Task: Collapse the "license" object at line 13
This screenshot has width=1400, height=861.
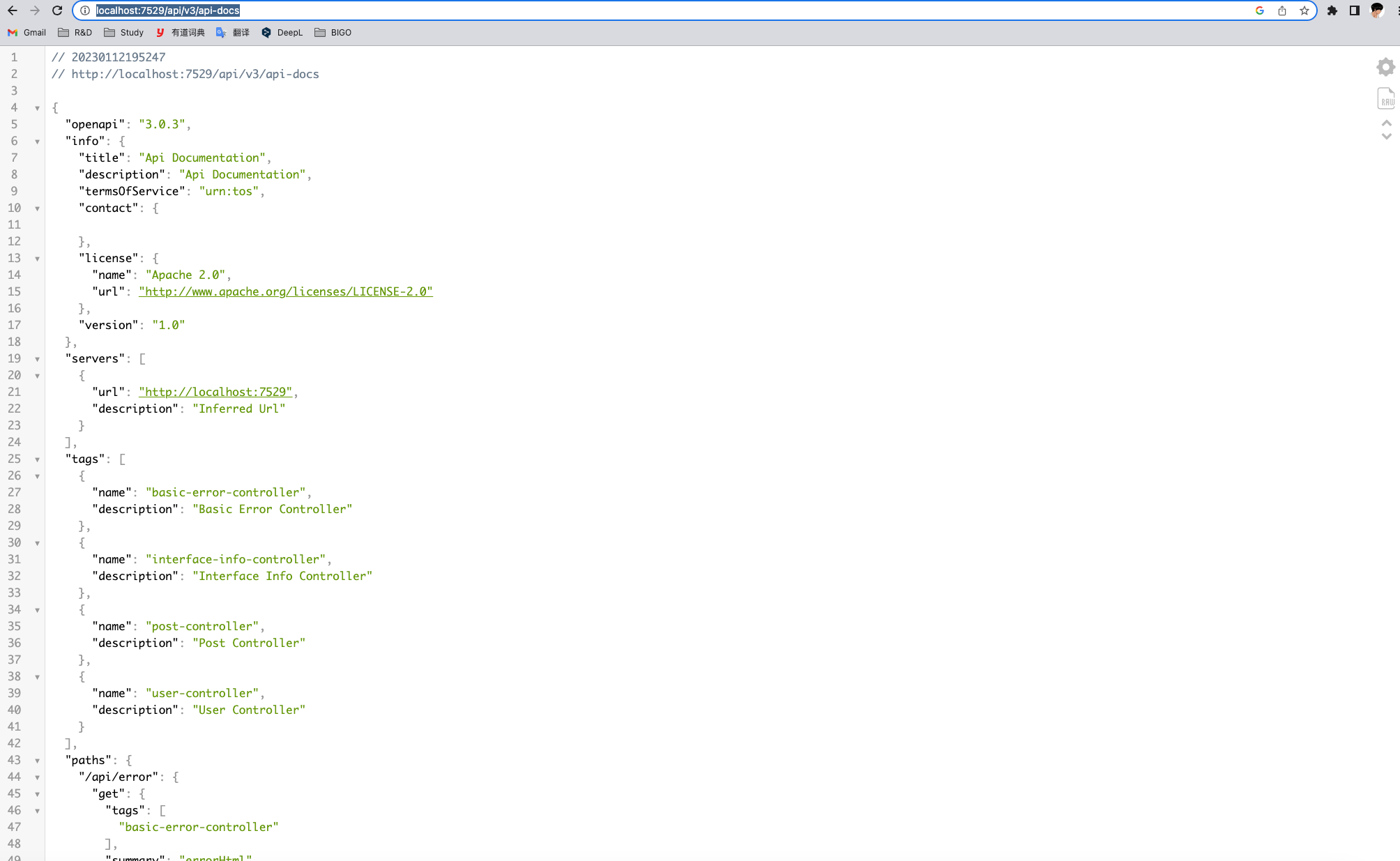Action: 37,259
